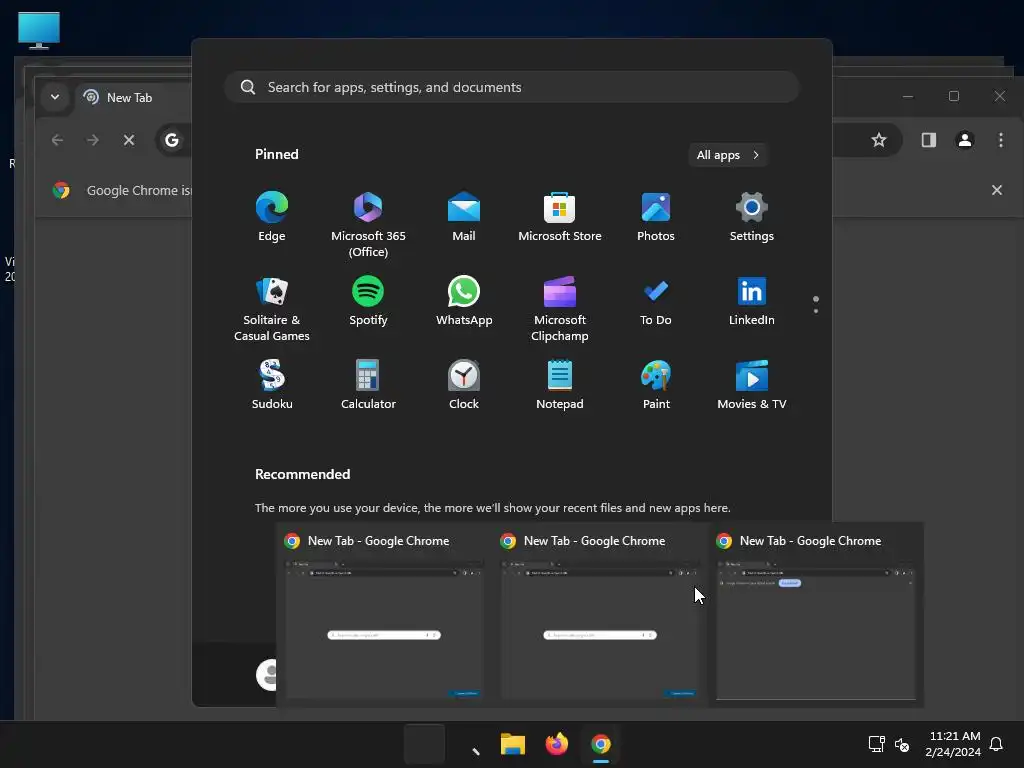Dismiss the Google Chrome info bar

(x=997, y=190)
